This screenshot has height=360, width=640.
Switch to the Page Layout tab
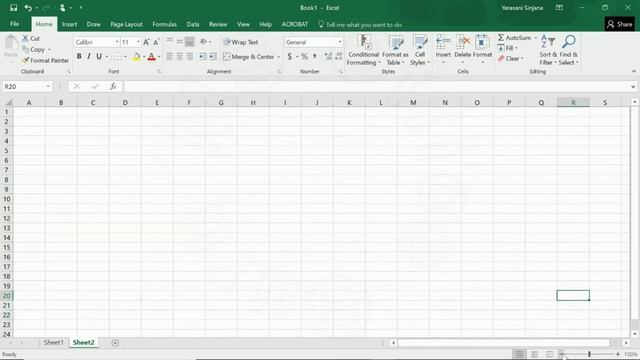tap(127, 24)
